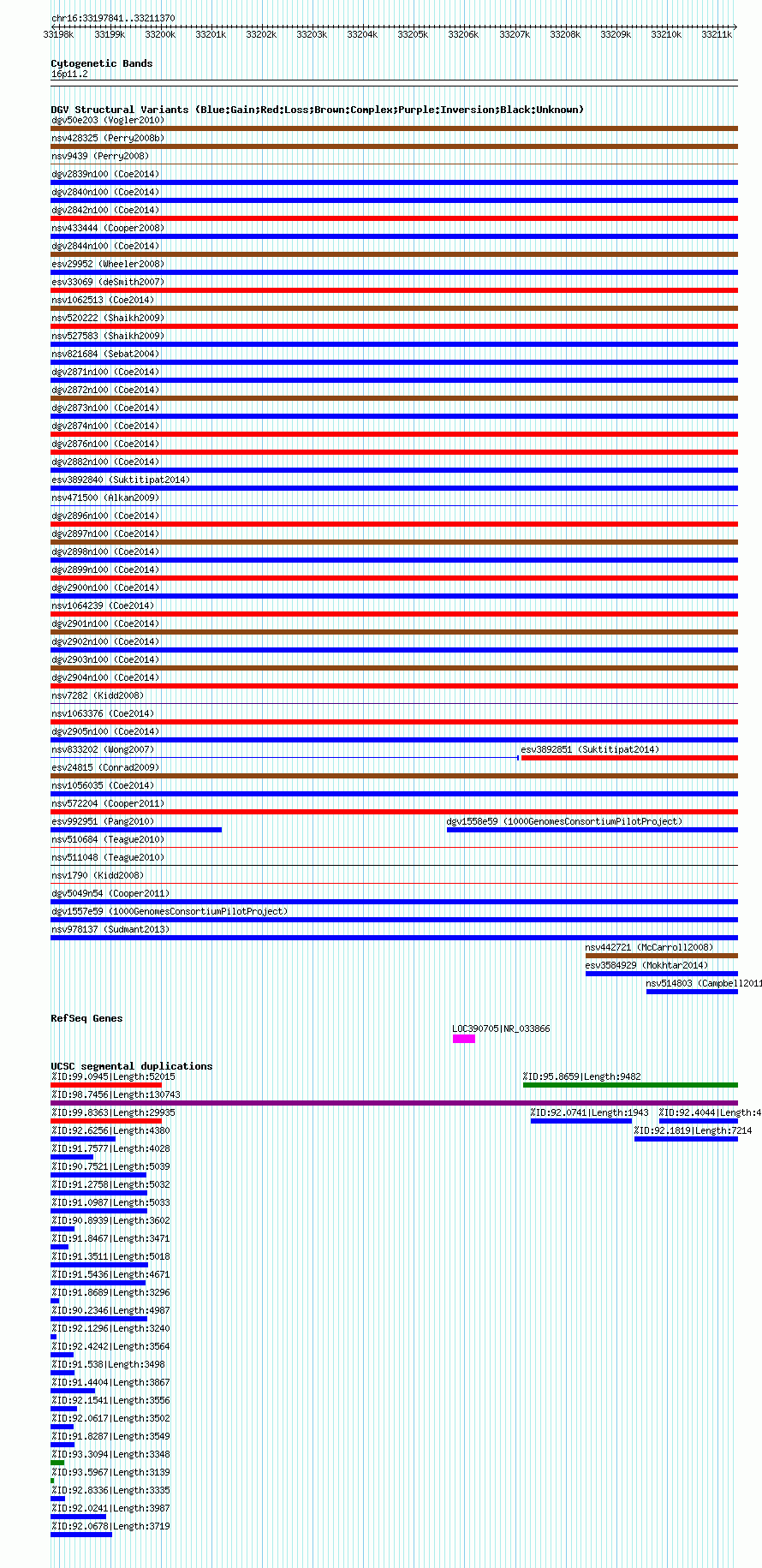The image size is (762, 1568).
Task: Select nsv527583 (Shaikh2009) variant label
Action: click(x=108, y=336)
